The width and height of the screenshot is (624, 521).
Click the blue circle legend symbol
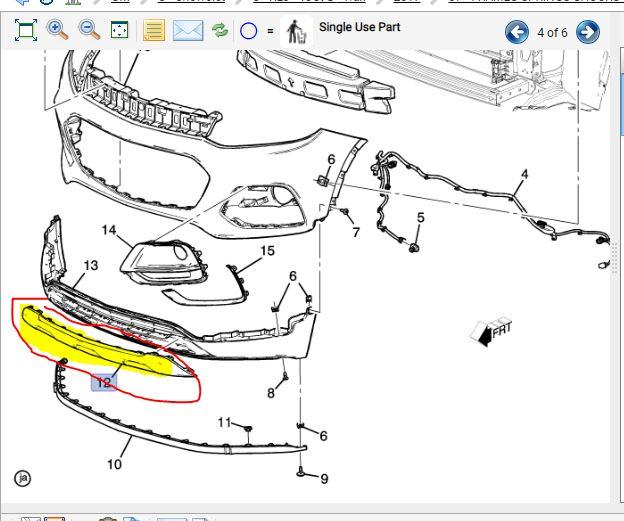pos(248,31)
